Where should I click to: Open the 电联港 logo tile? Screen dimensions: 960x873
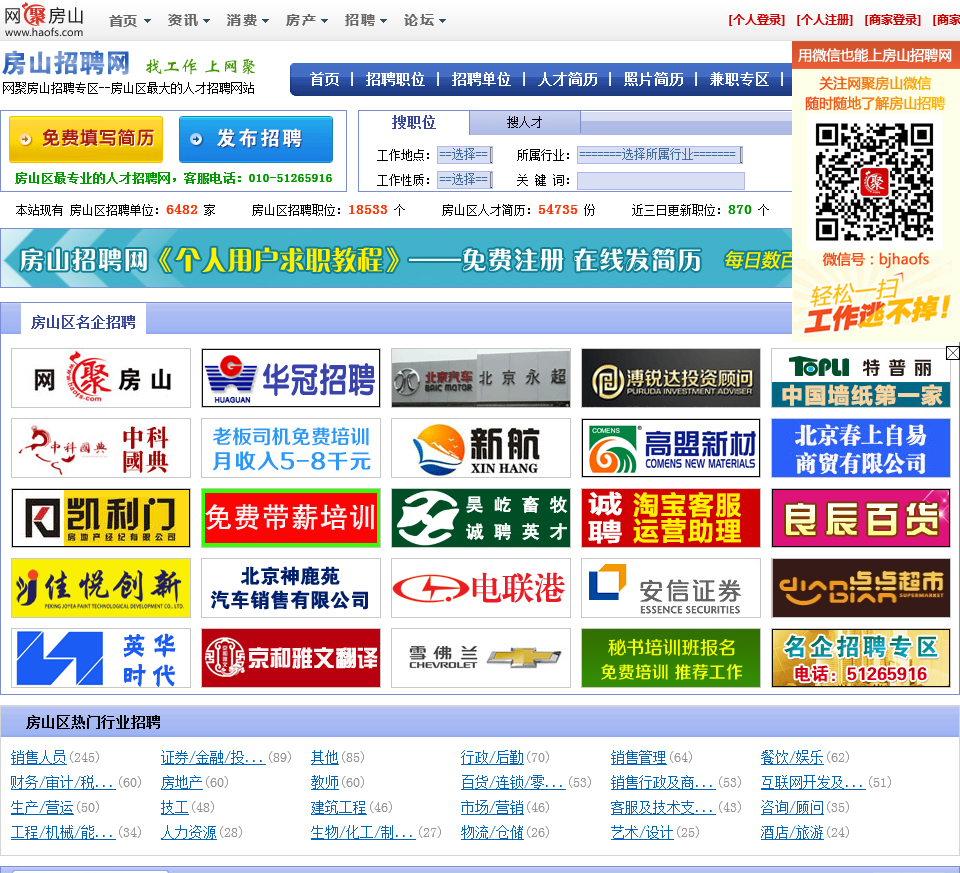[481, 588]
